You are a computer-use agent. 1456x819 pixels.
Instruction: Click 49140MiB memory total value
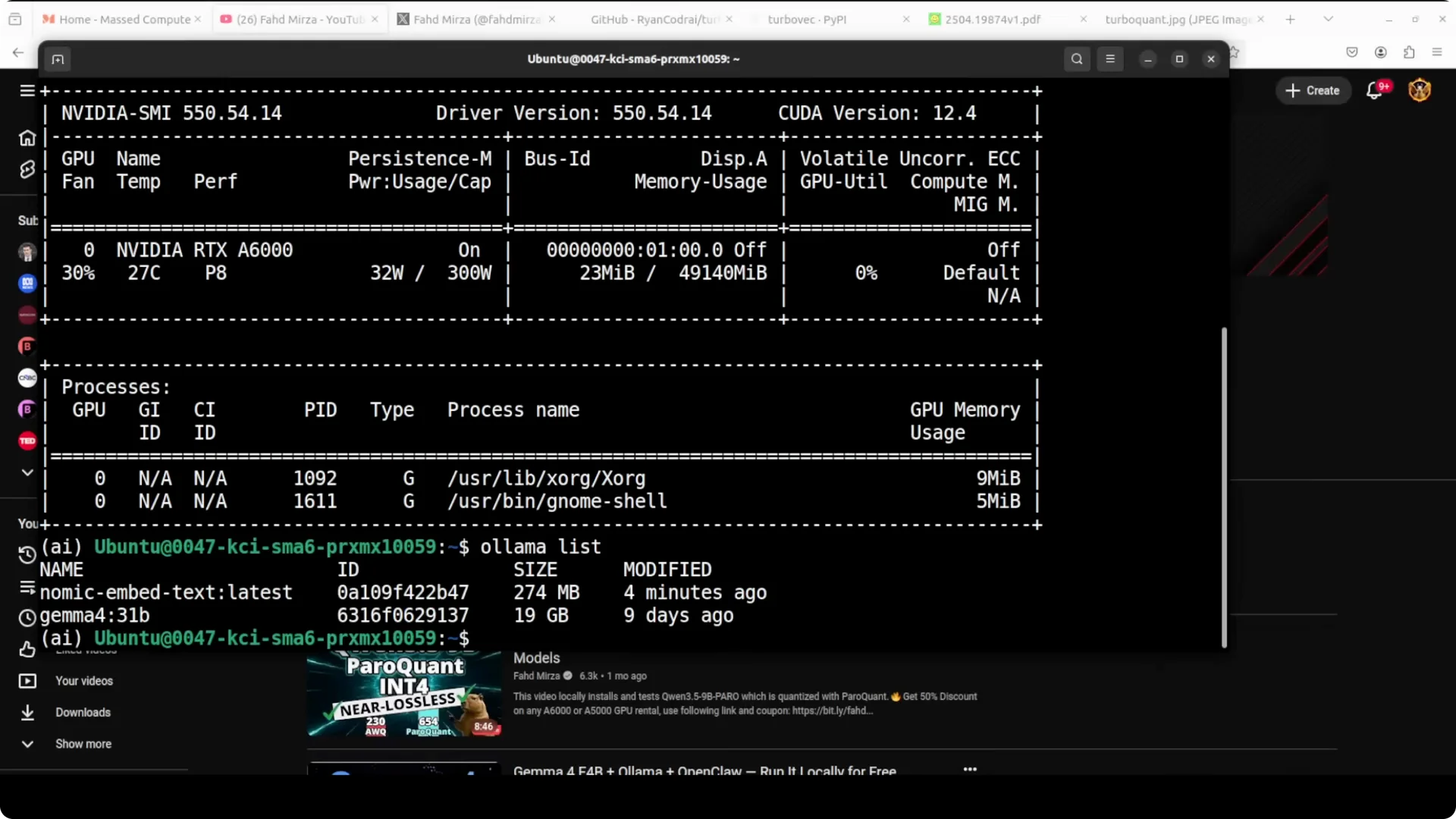click(723, 273)
